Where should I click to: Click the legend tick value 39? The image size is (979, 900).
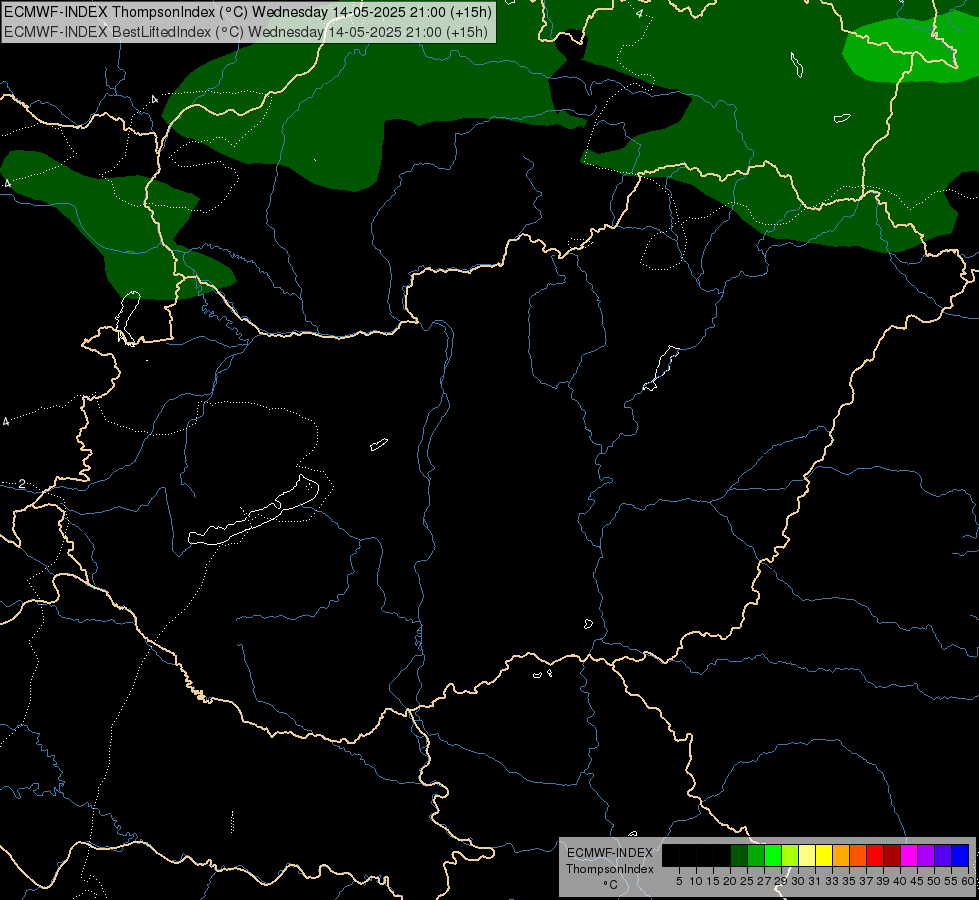pyautogui.click(x=883, y=881)
